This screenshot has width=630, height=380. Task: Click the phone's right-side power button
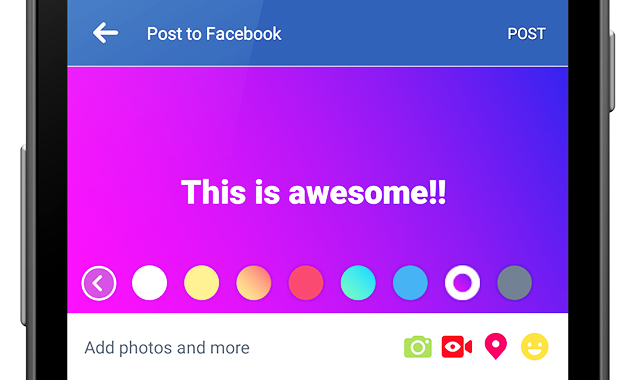pyautogui.click(x=612, y=72)
